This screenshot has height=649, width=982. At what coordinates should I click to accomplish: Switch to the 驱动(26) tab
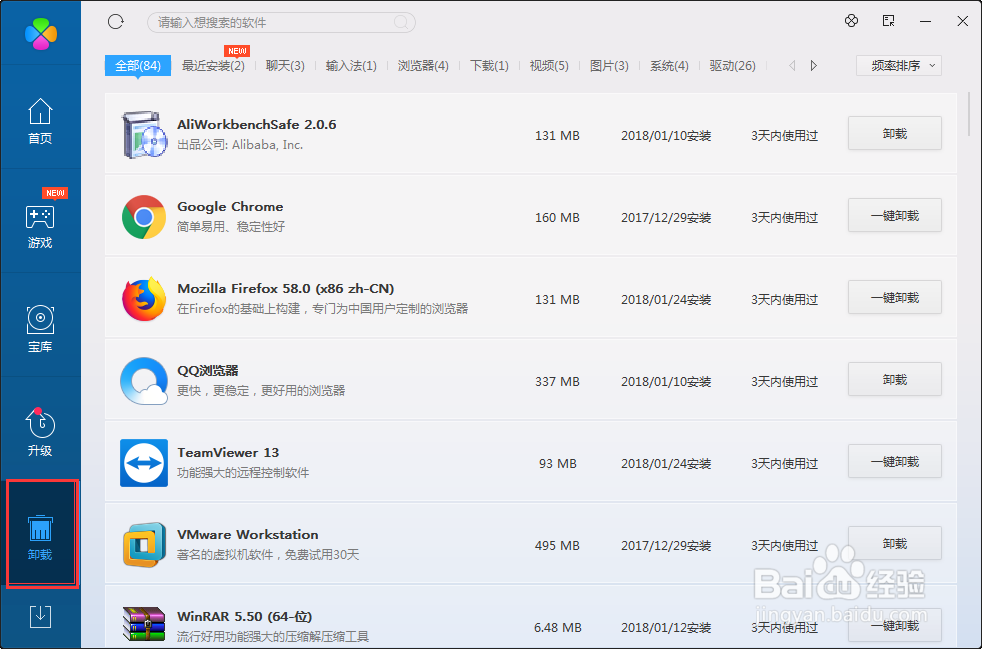pyautogui.click(x=733, y=65)
